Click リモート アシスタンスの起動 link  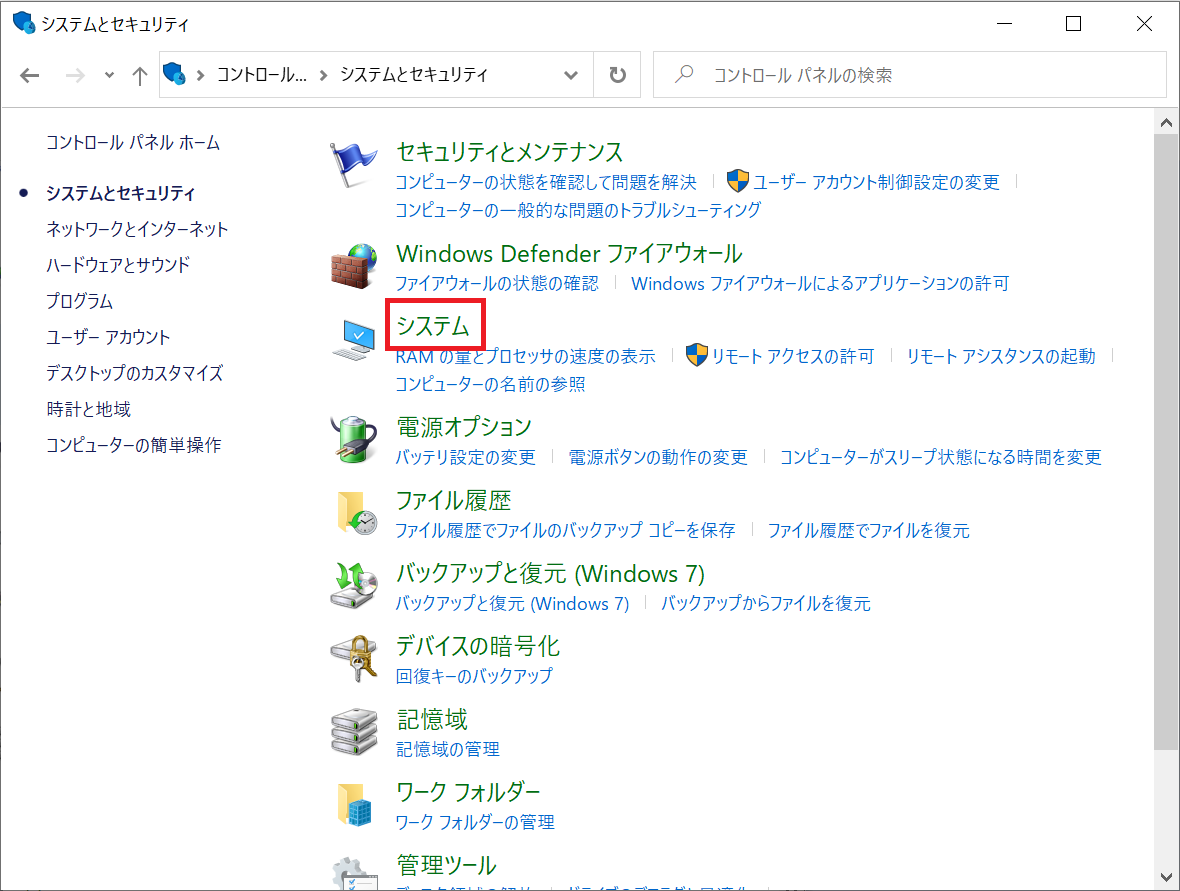1001,356
